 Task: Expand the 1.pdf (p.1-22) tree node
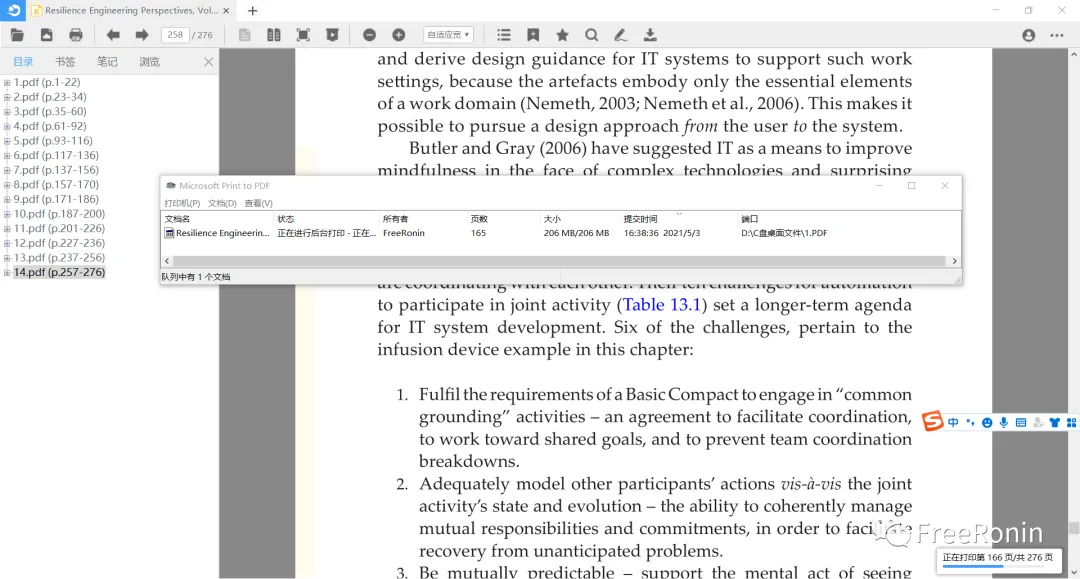point(7,83)
